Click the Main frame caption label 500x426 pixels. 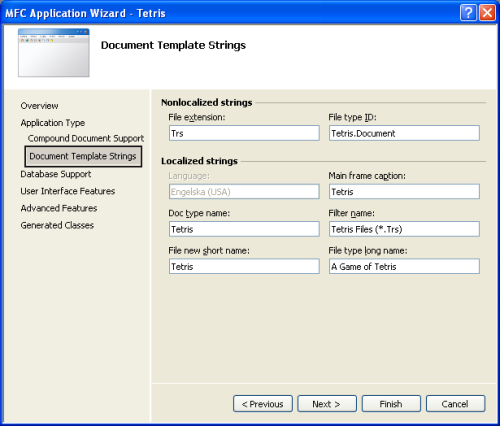(367, 176)
